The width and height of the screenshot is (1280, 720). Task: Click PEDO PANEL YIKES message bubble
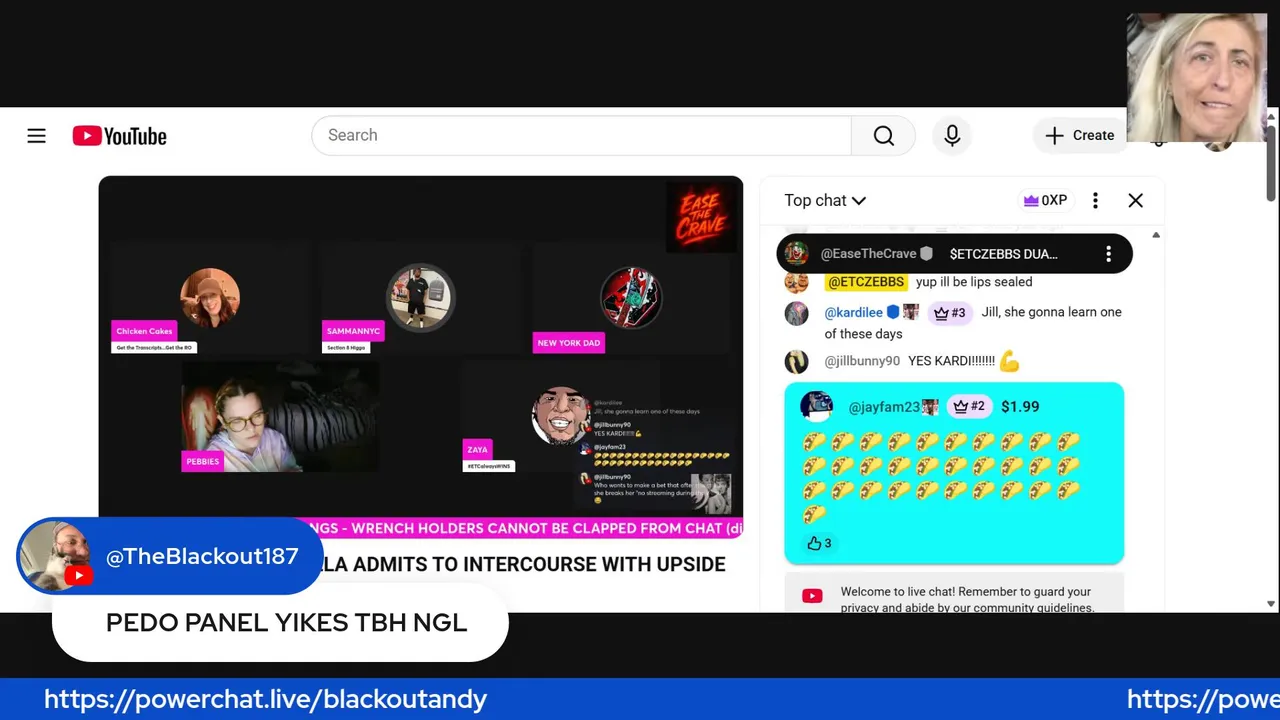[x=281, y=622]
